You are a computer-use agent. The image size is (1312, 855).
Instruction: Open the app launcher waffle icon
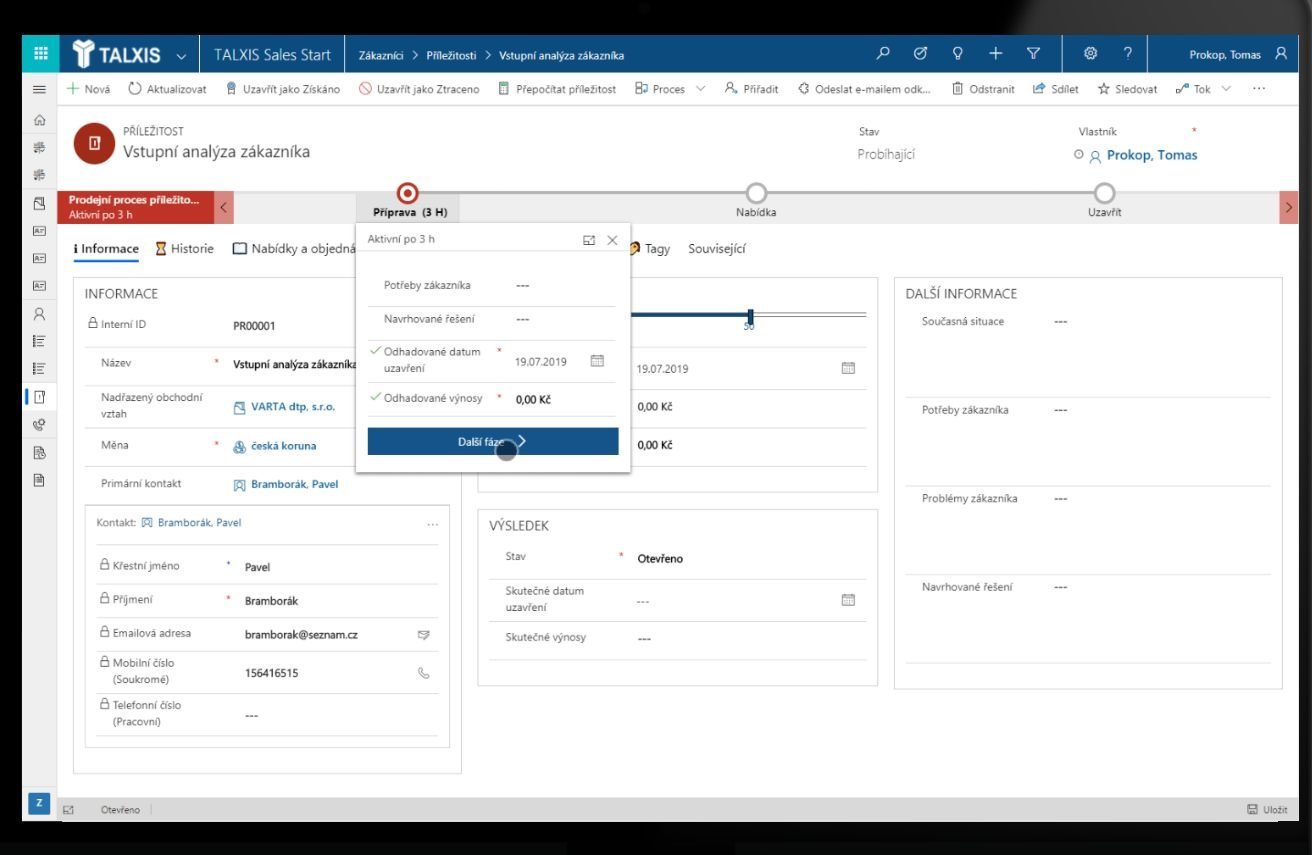[40, 54]
